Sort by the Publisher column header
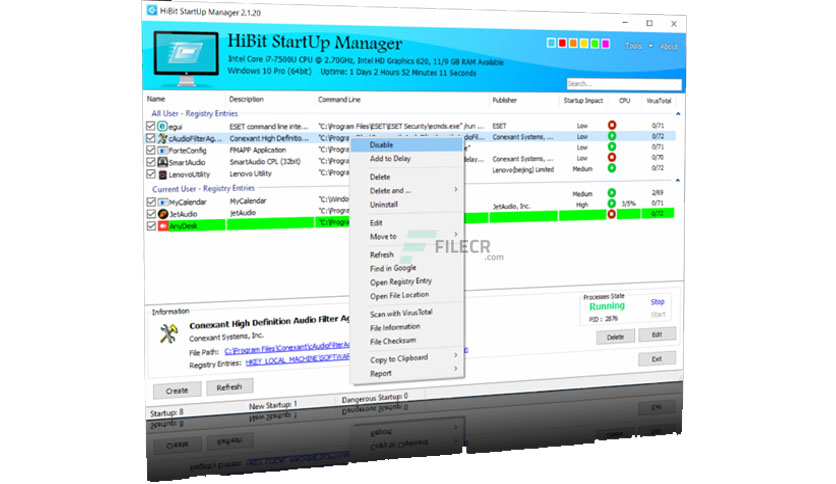The height and width of the screenshot is (484, 836). click(504, 100)
